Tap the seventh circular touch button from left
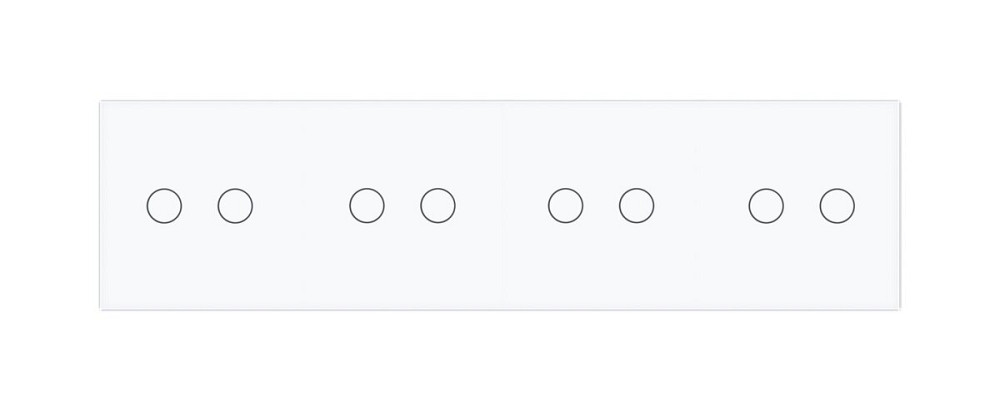Image resolution: width=1000 pixels, height=411 pixels. [766, 206]
